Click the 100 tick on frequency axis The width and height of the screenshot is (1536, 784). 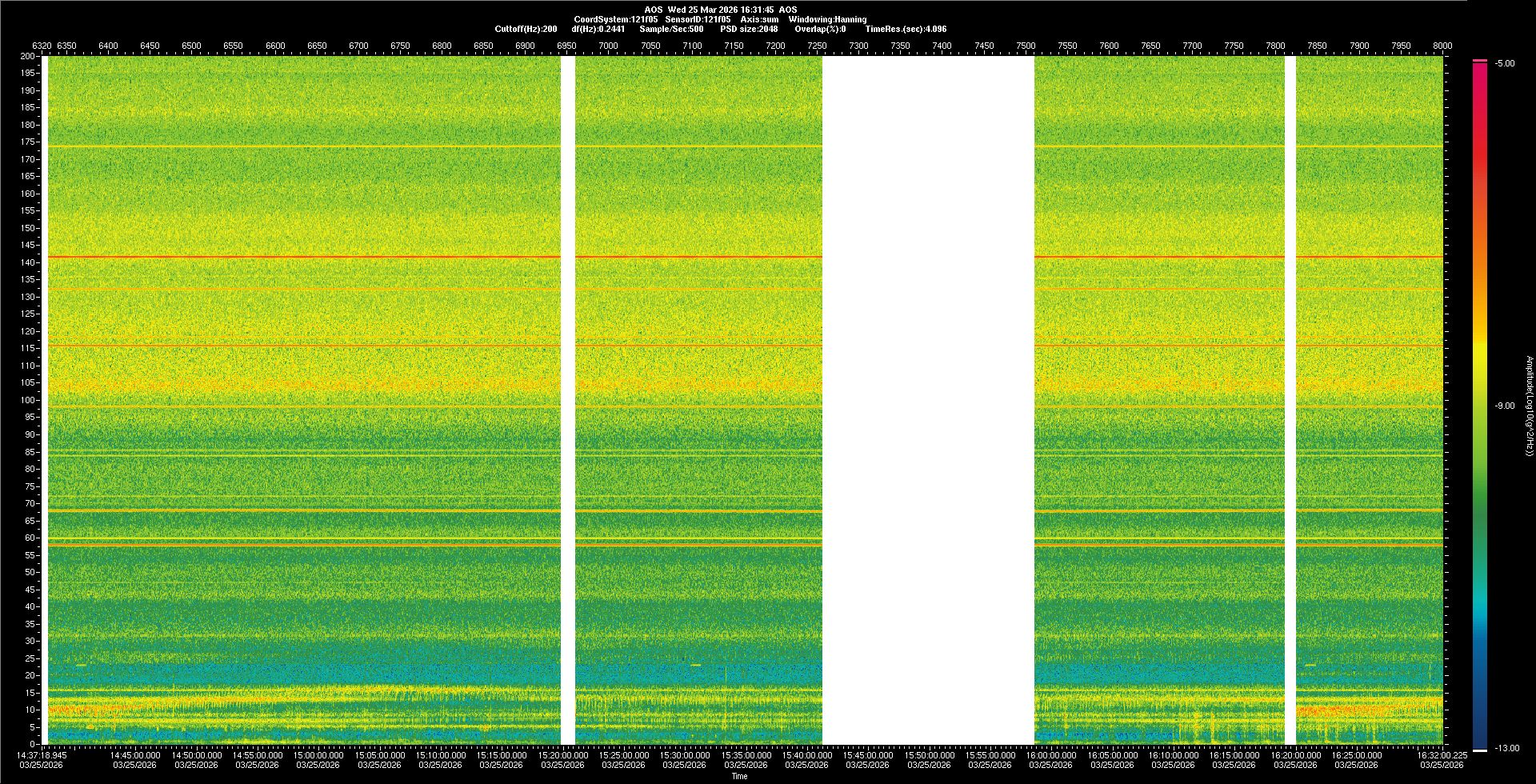tap(28, 400)
